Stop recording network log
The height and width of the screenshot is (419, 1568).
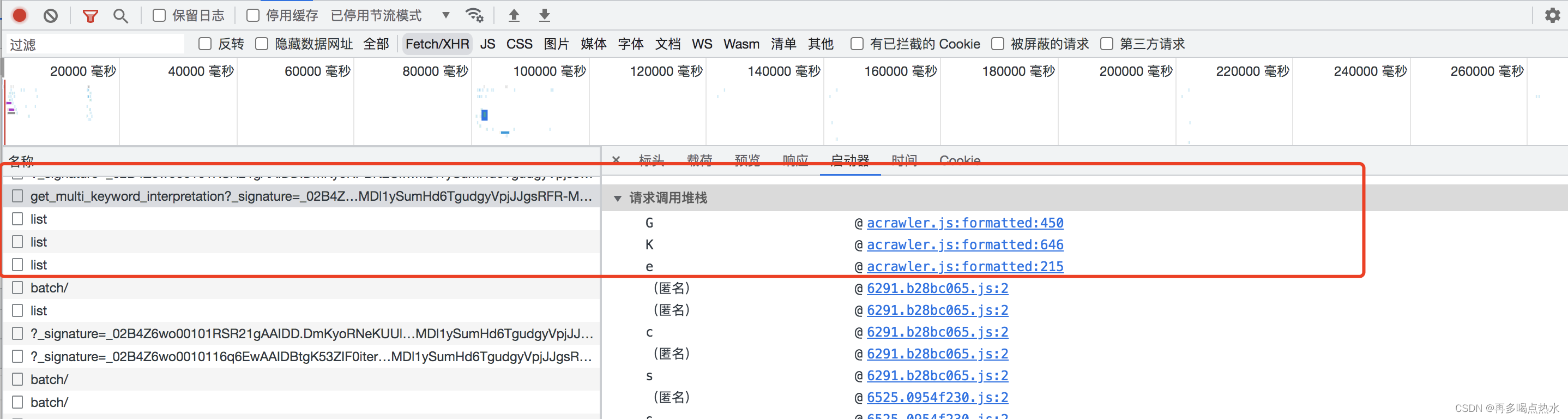pos(20,15)
